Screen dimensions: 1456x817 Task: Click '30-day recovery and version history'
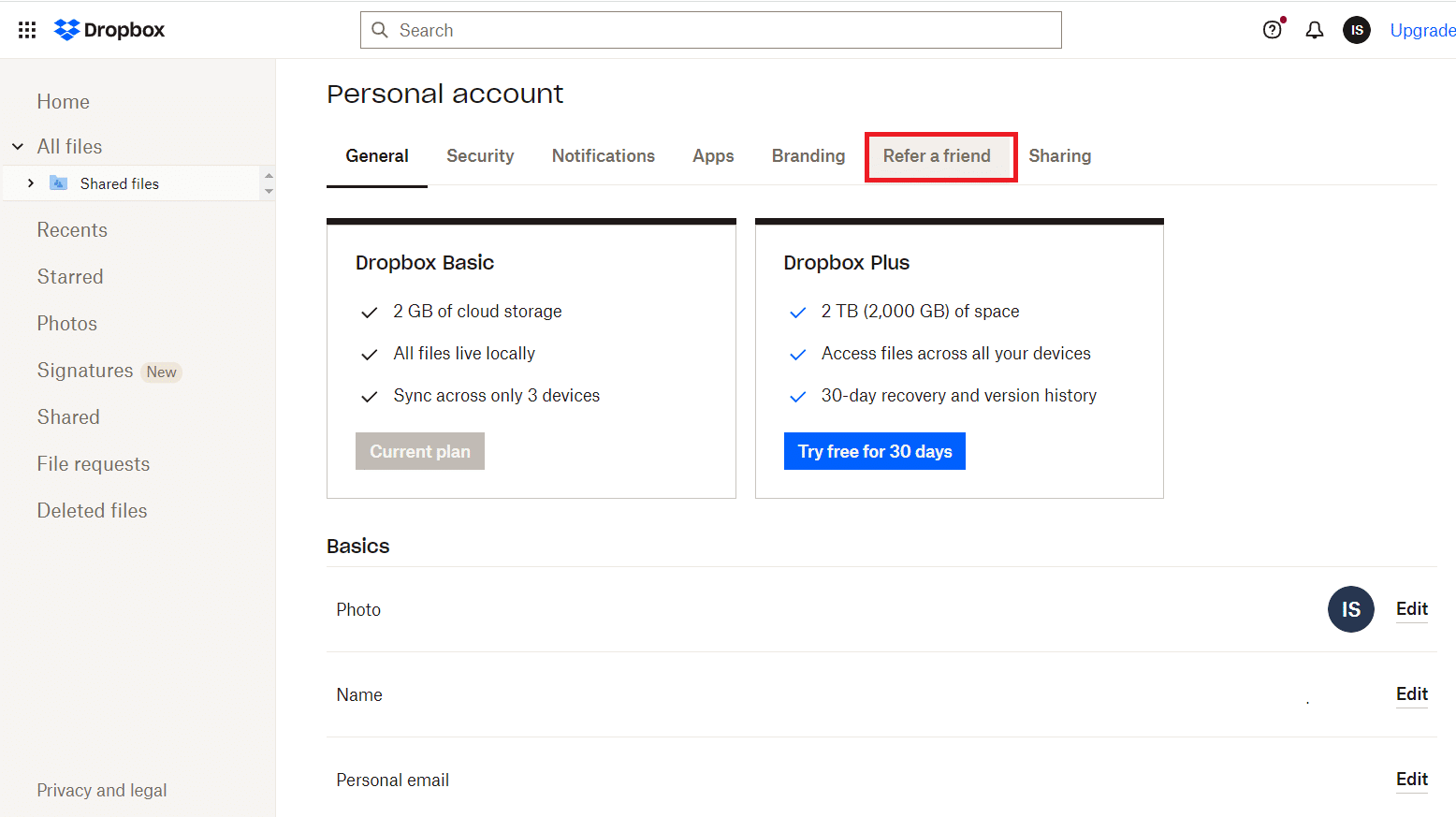959,396
